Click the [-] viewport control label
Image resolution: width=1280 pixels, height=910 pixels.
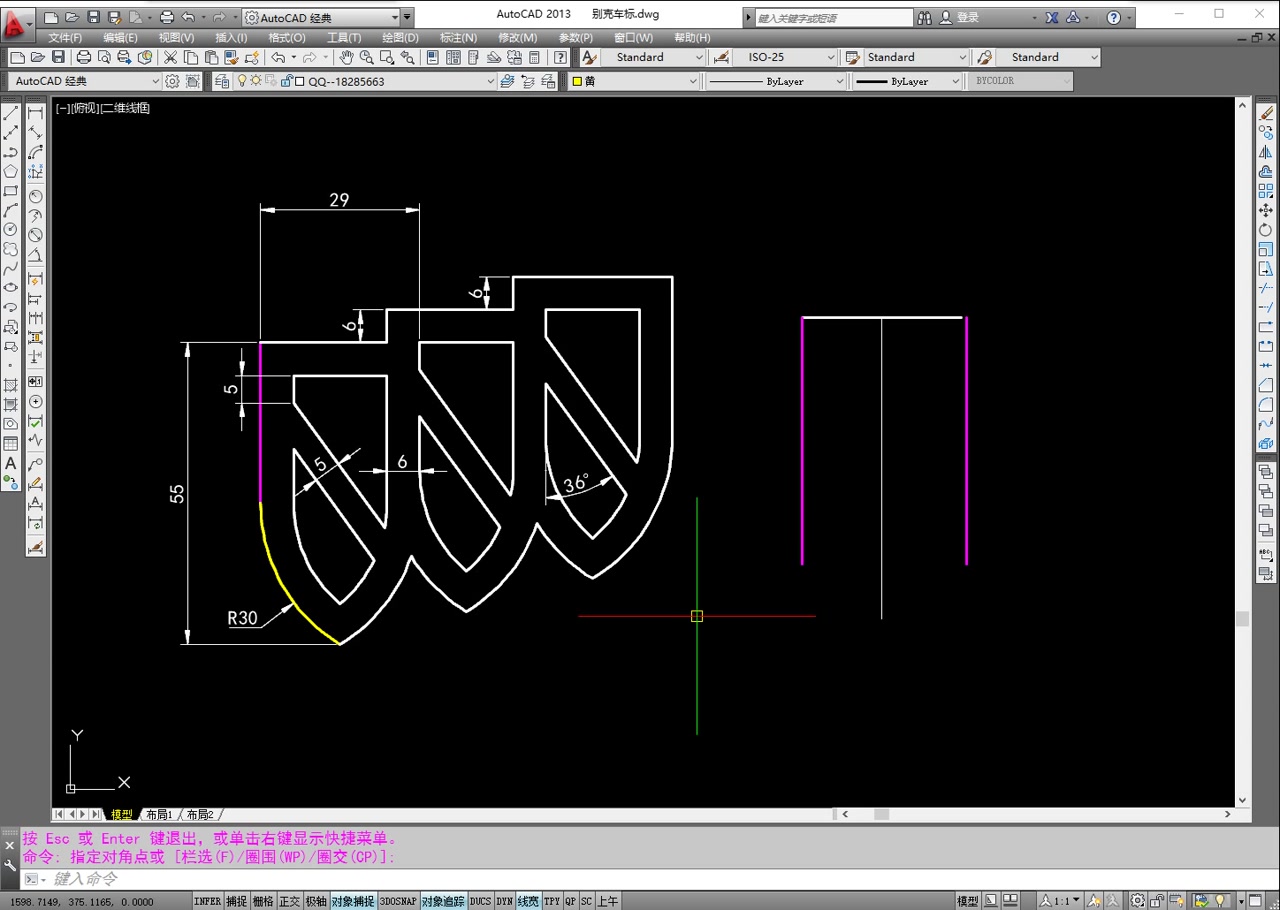[x=62, y=108]
